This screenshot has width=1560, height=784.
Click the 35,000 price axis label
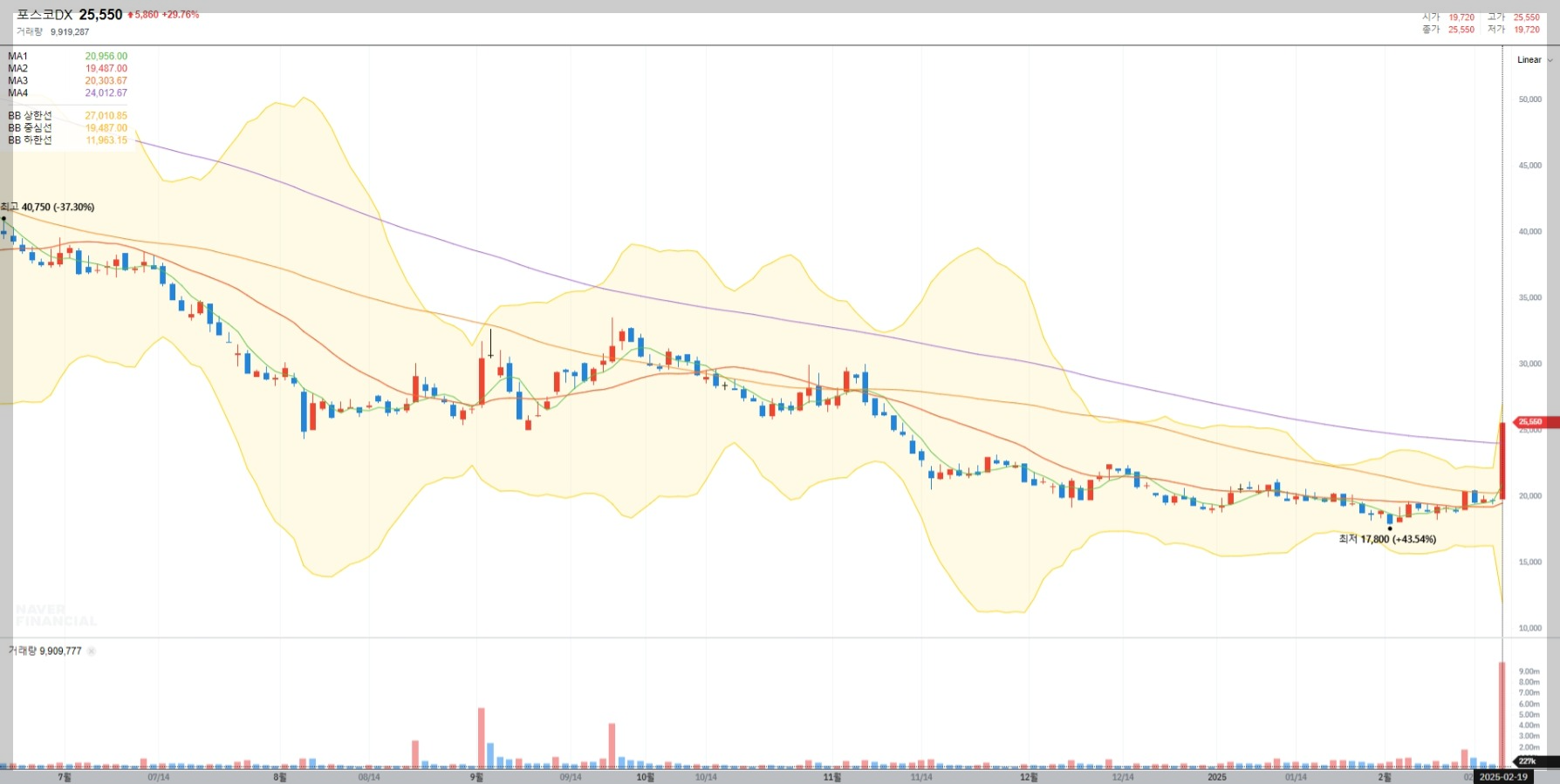point(1529,298)
